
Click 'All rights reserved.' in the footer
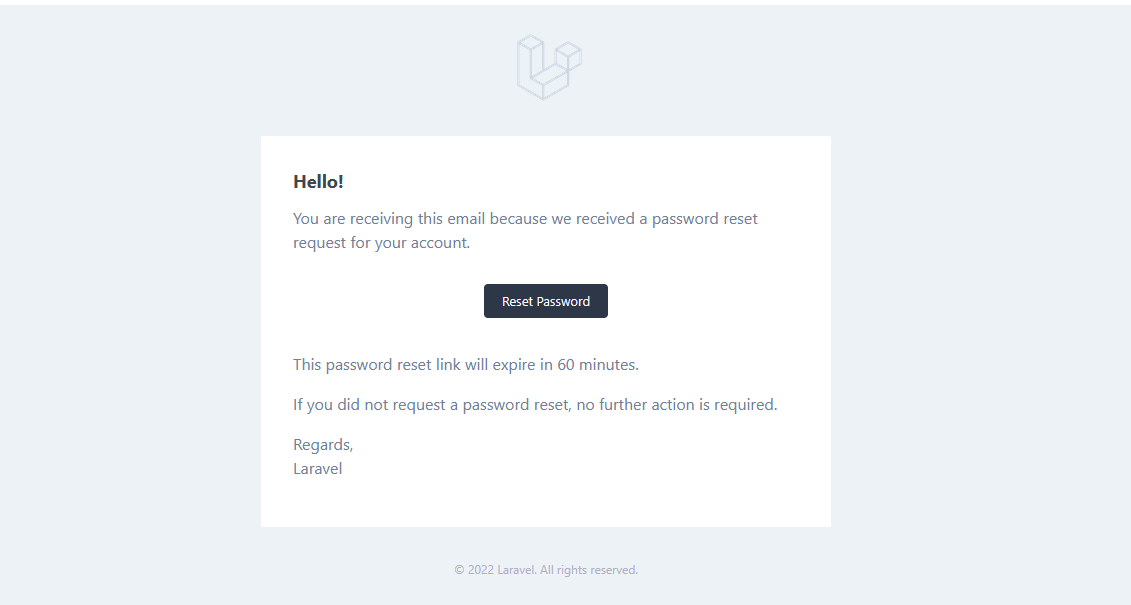(589, 570)
